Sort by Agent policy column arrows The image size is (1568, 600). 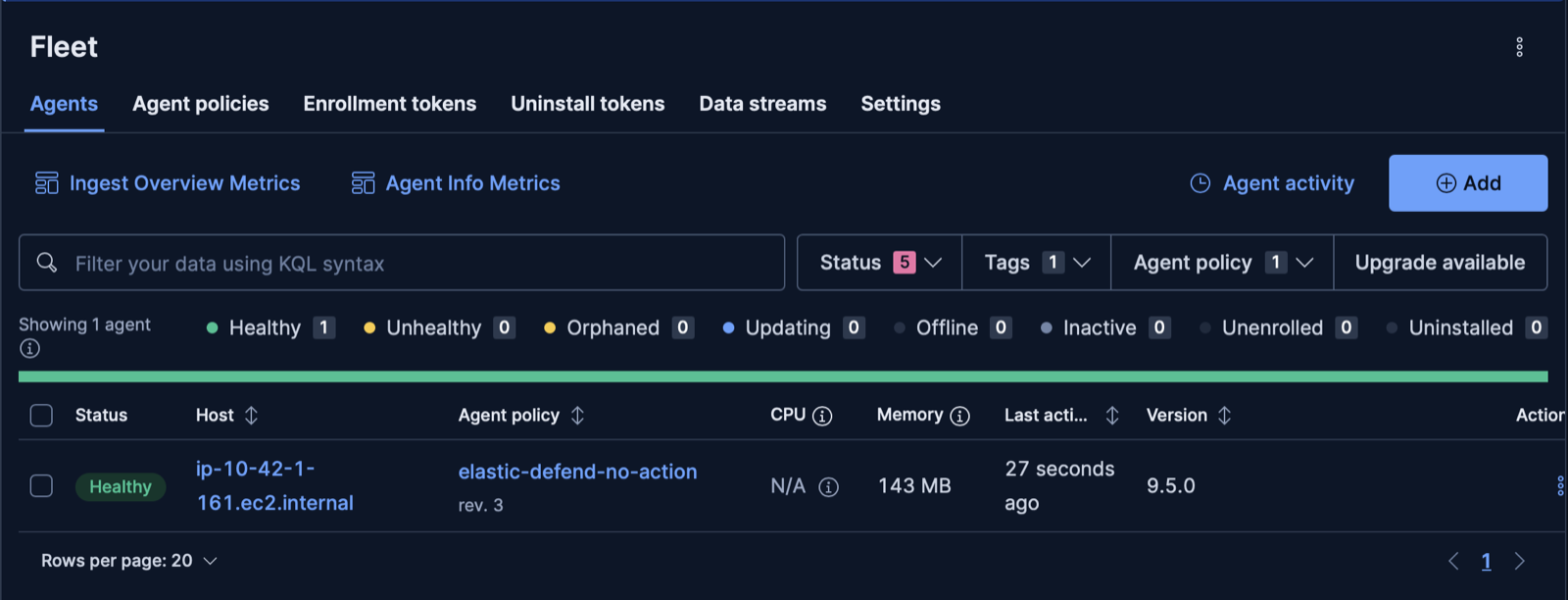tap(577, 416)
